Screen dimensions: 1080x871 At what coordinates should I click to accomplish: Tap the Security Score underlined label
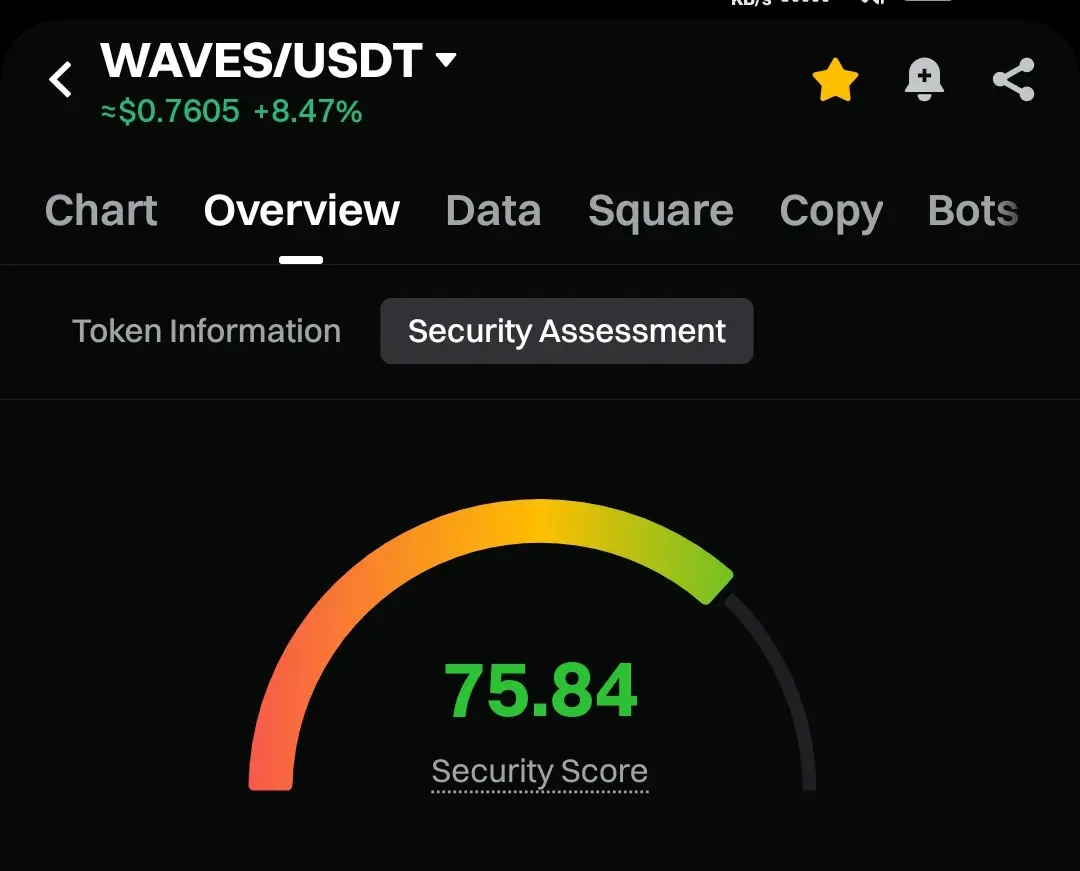coord(539,772)
